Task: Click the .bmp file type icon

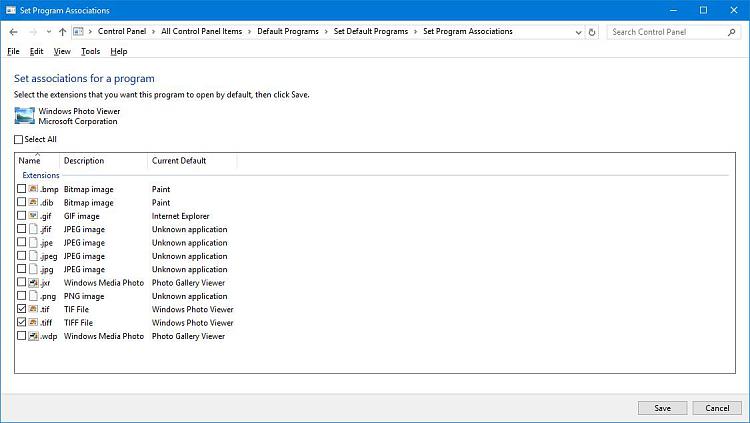Action: 33,189
